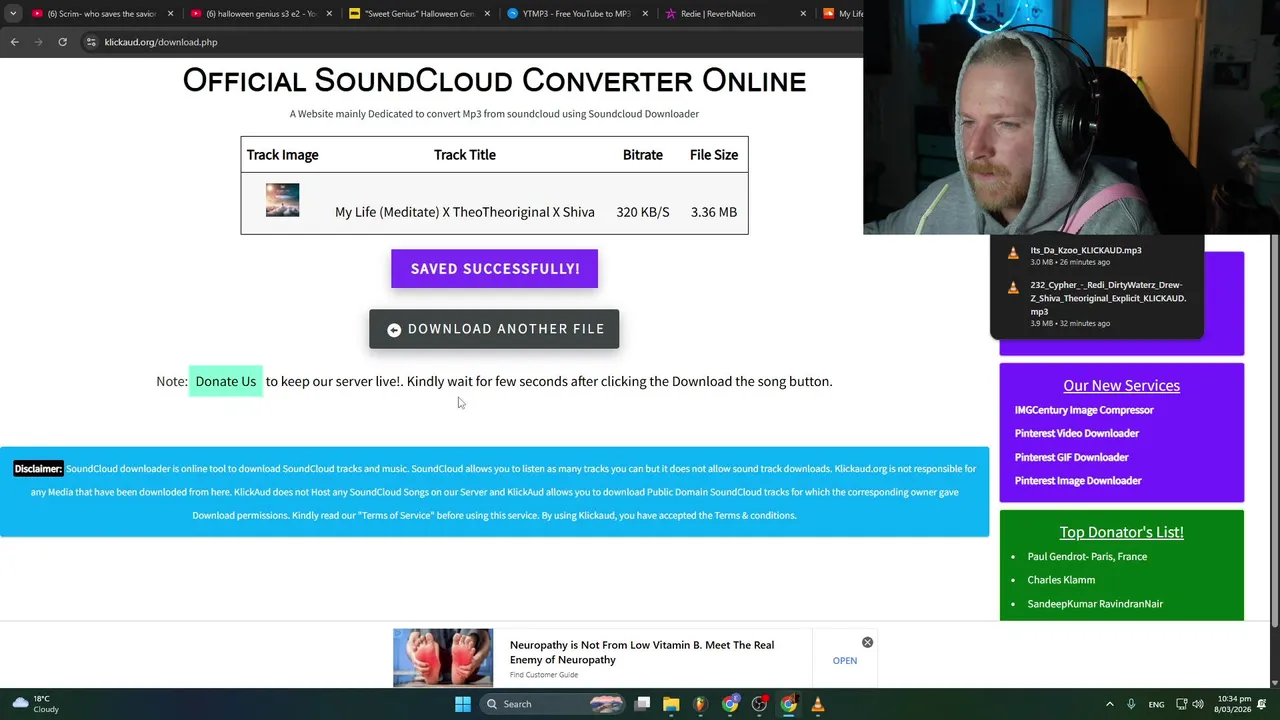This screenshot has height=720, width=1280.
Task: Launch File Explorer from the taskbar
Action: point(671,704)
